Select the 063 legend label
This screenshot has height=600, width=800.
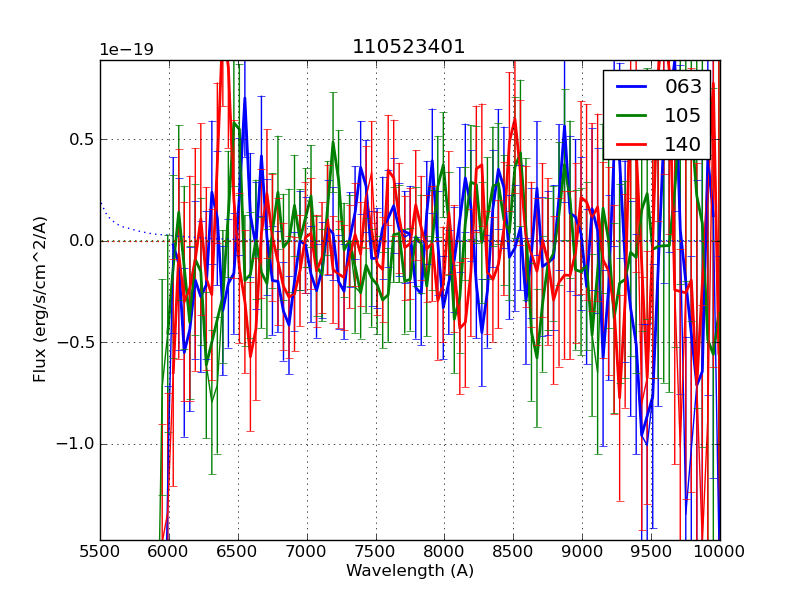coord(683,87)
